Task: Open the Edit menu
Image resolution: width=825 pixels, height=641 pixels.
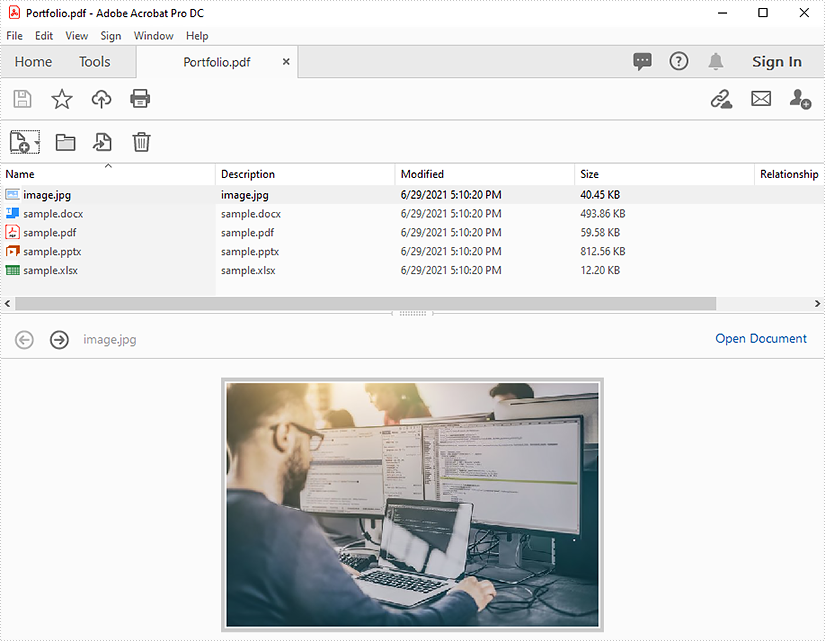Action: tap(44, 36)
